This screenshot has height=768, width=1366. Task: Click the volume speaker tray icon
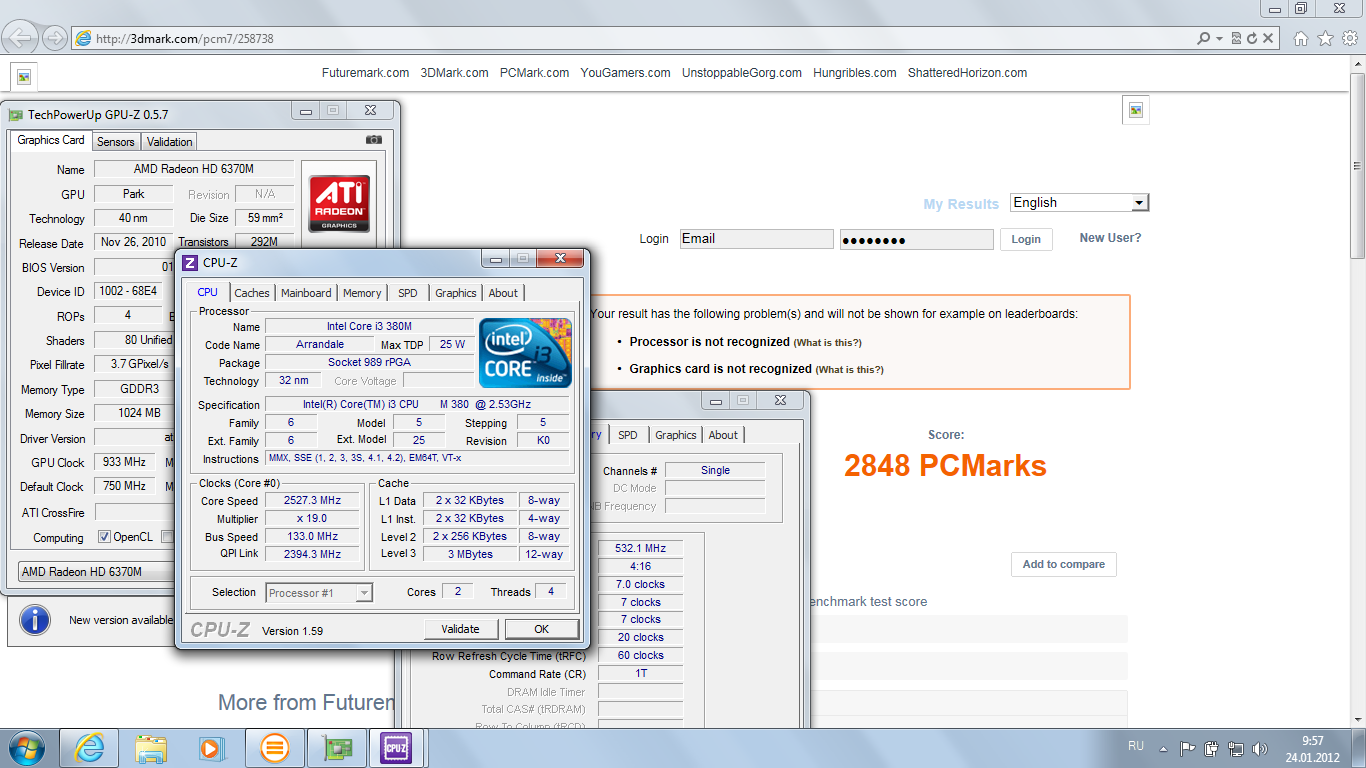[1261, 748]
